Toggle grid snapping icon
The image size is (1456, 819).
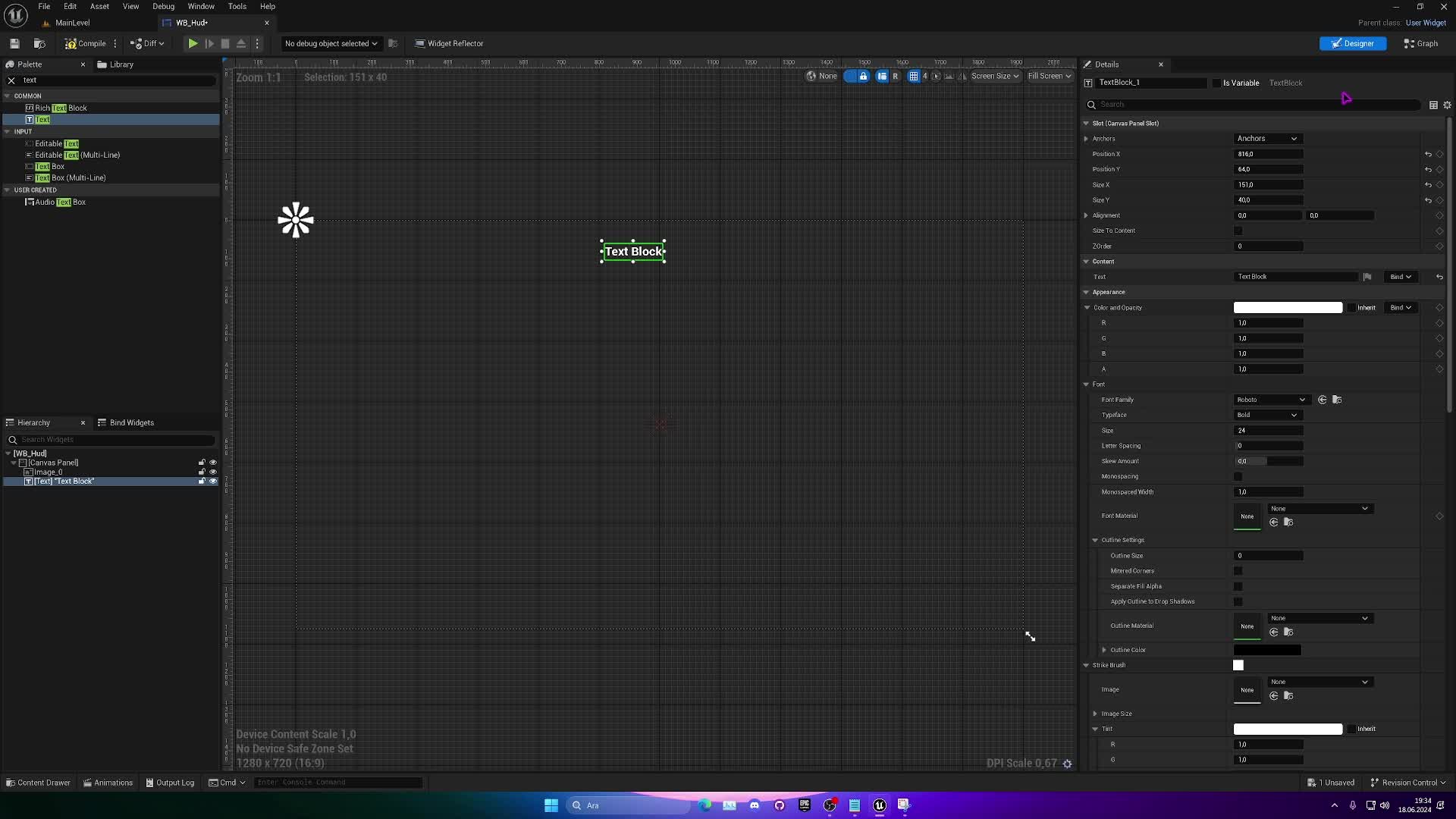(913, 76)
